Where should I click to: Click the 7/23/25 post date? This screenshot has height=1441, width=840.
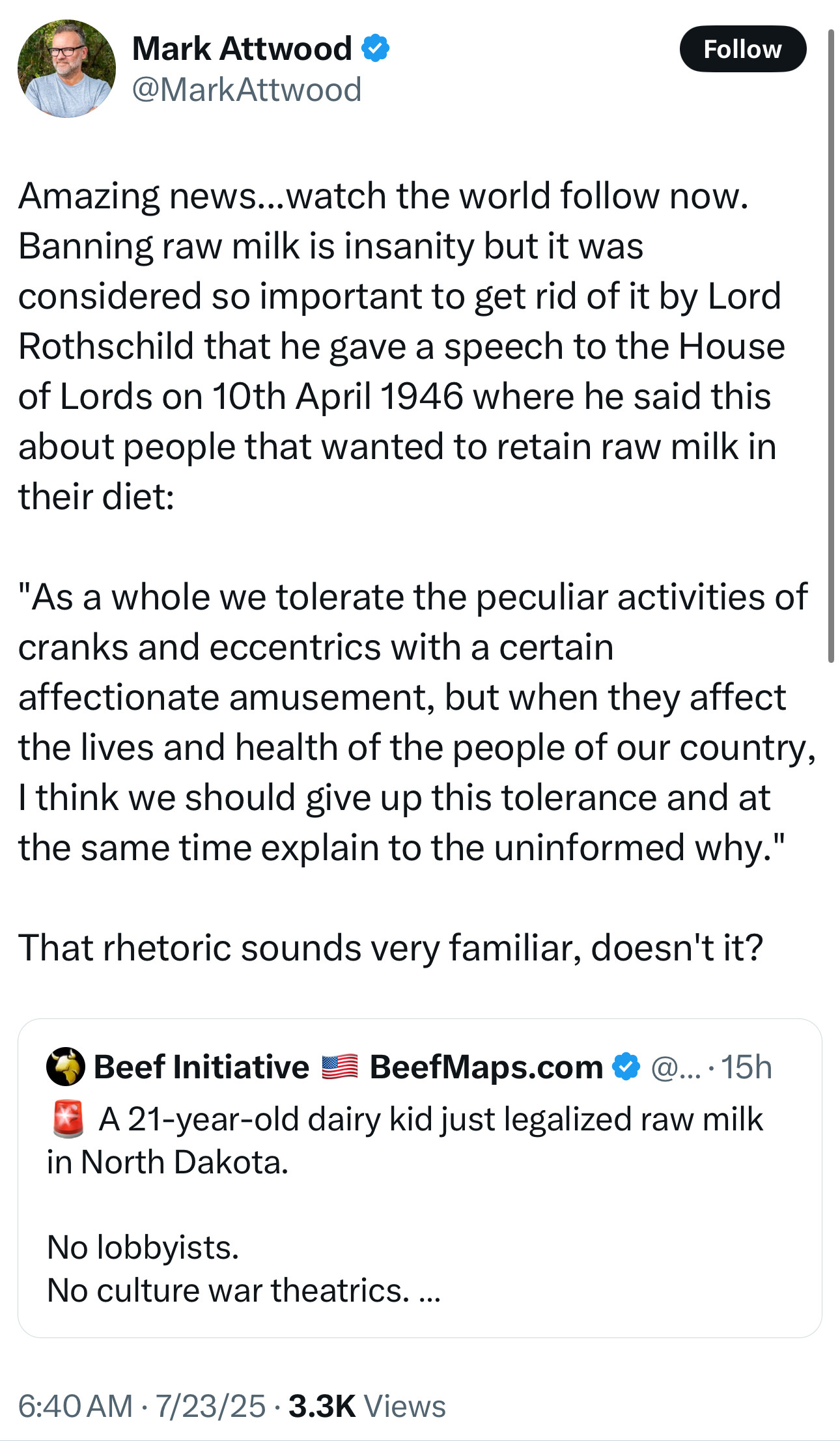point(210,1406)
